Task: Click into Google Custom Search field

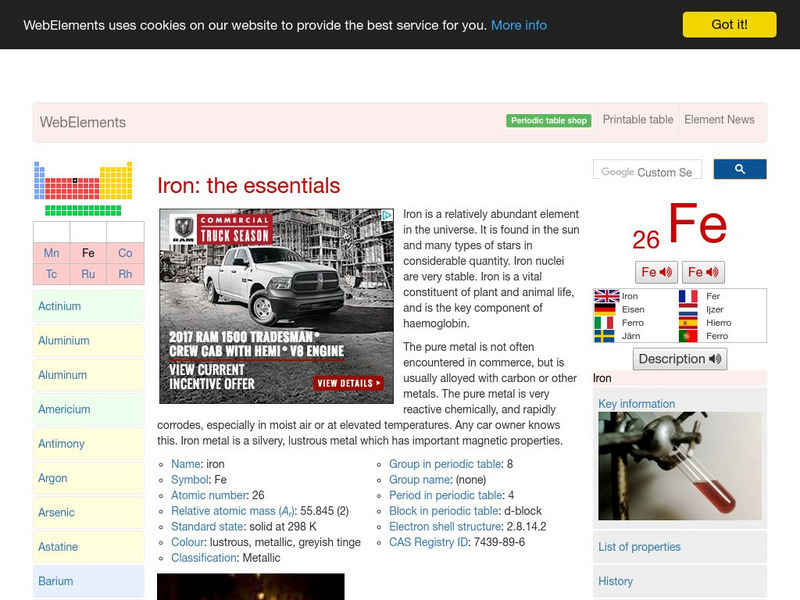Action: click(647, 170)
